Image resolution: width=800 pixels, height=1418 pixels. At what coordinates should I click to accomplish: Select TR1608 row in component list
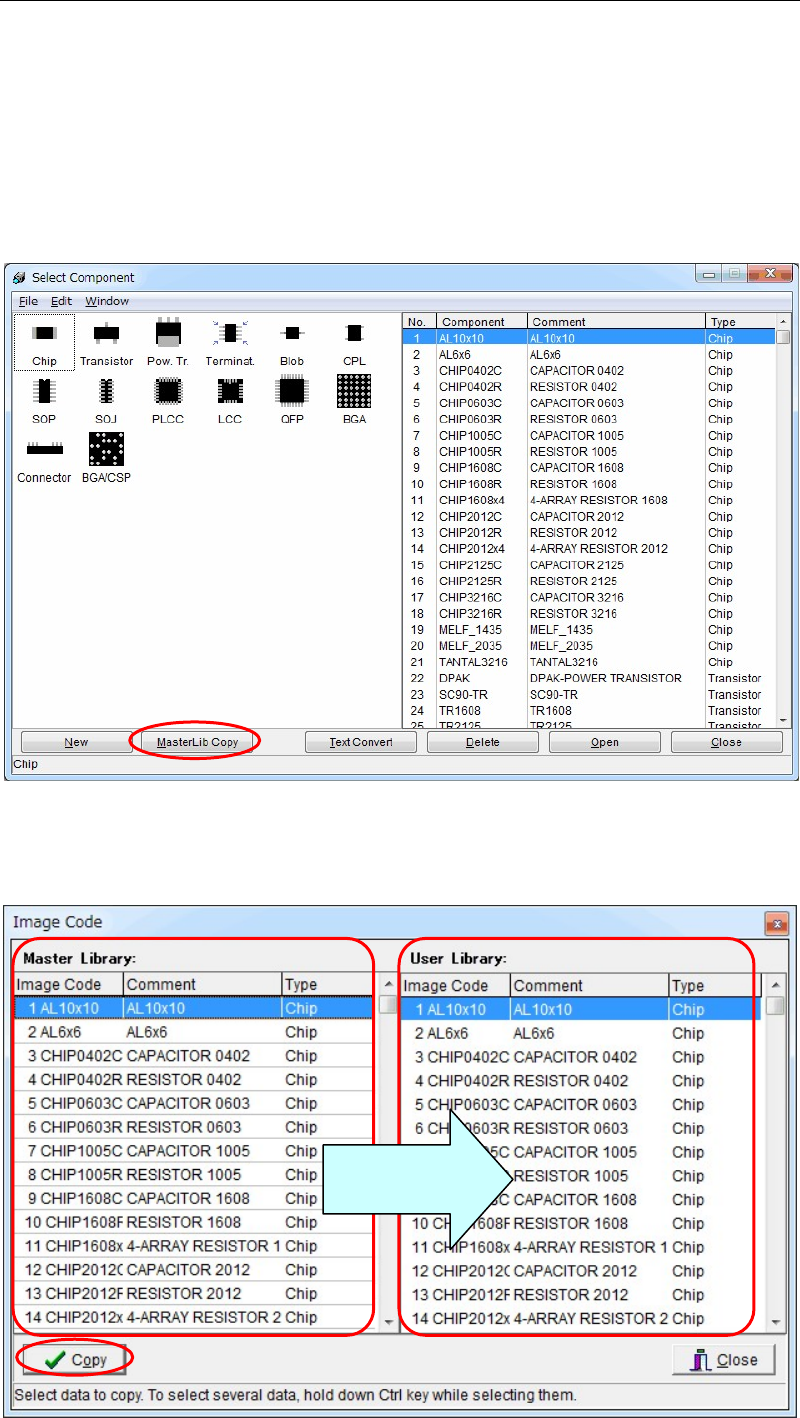pyautogui.click(x=590, y=710)
